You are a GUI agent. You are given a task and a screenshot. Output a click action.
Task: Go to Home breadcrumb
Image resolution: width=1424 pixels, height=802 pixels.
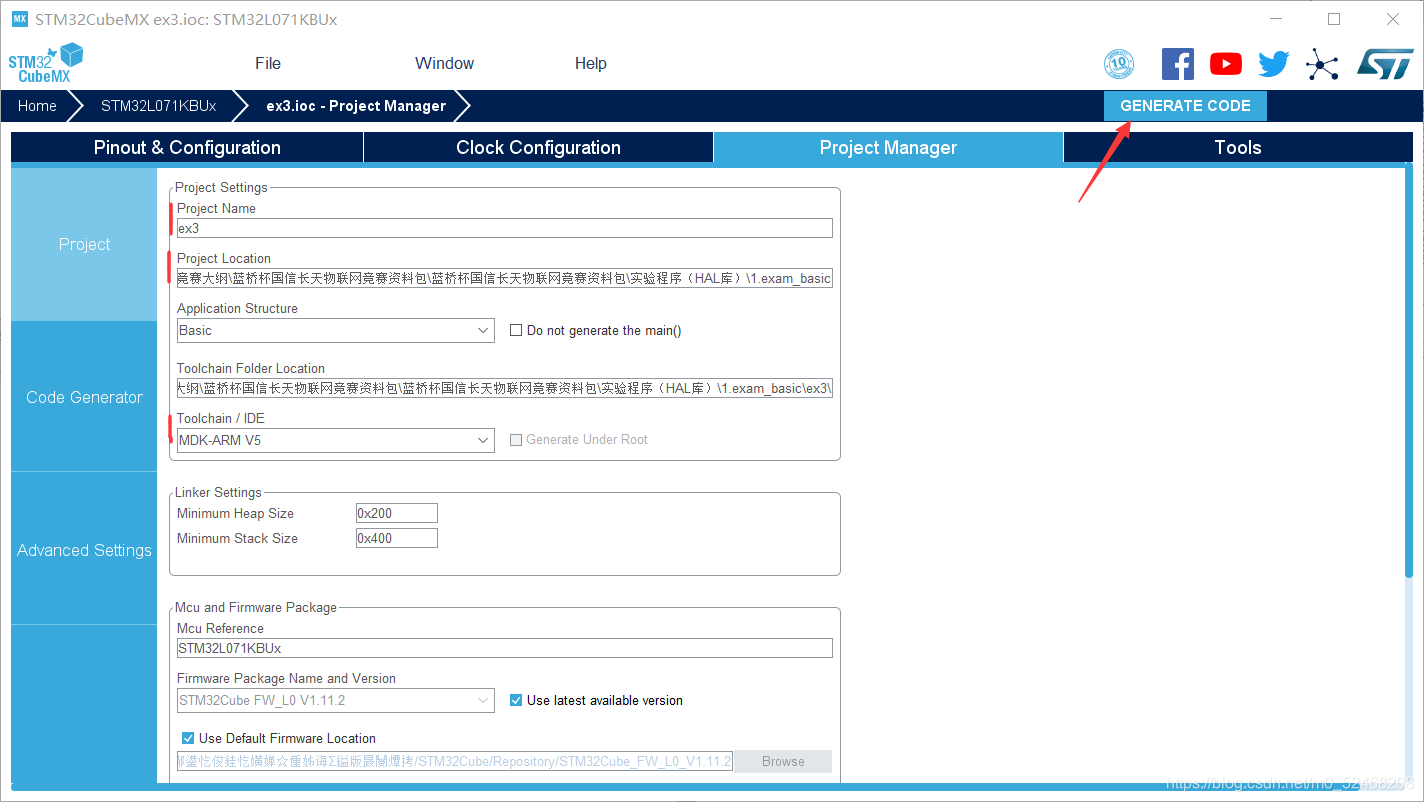(37, 106)
